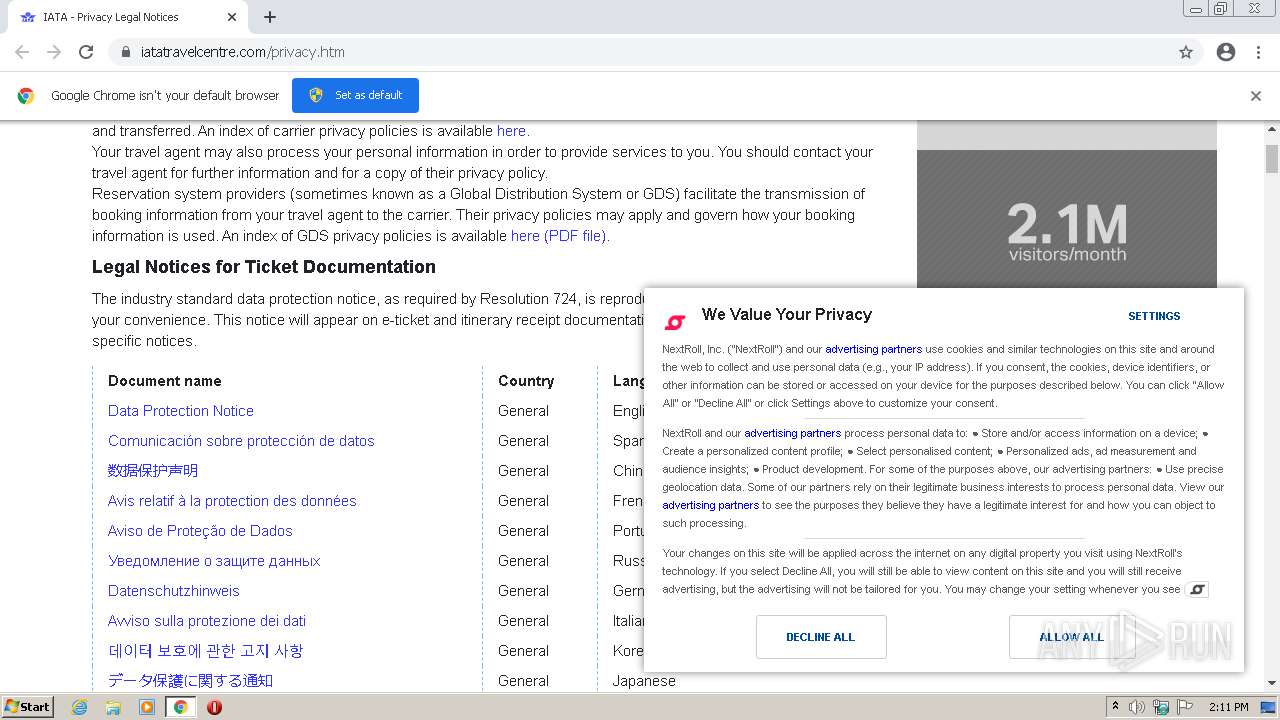
Task: Open Avis relatif à la protection des données
Action: coord(232,501)
